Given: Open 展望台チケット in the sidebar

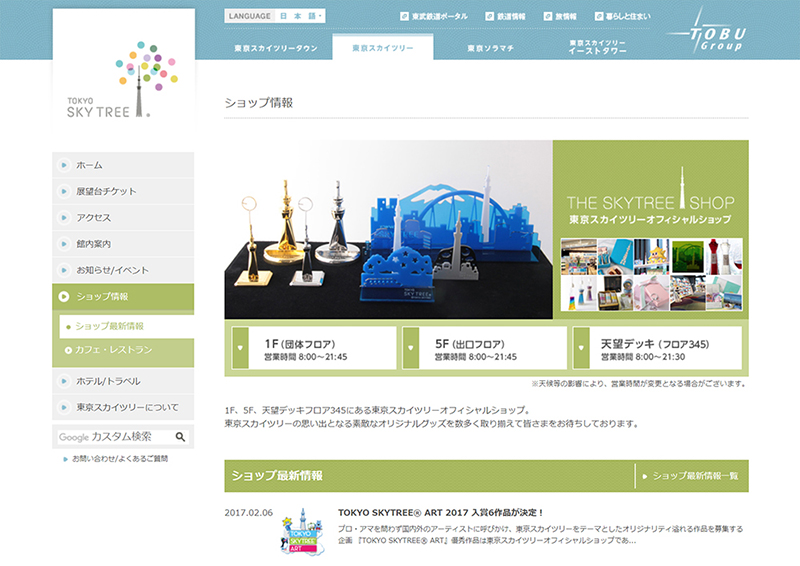Looking at the screenshot, I should point(106,191).
